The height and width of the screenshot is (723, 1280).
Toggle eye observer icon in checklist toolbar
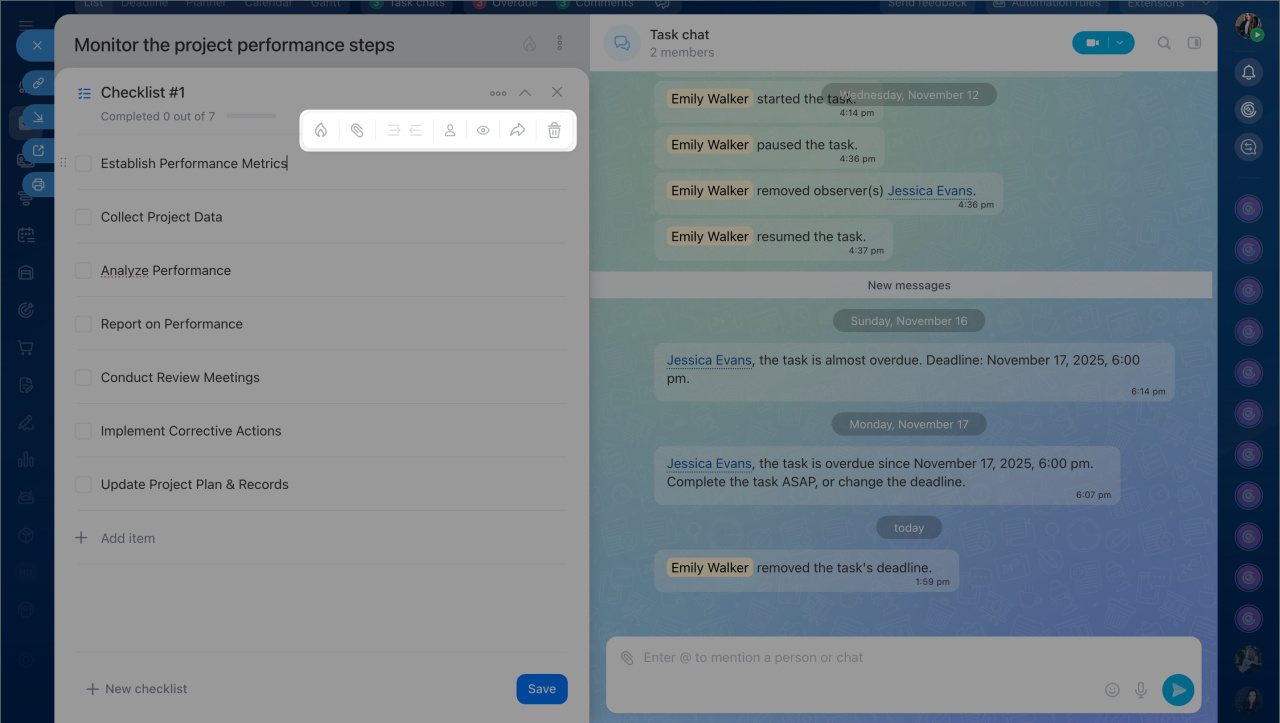point(483,130)
